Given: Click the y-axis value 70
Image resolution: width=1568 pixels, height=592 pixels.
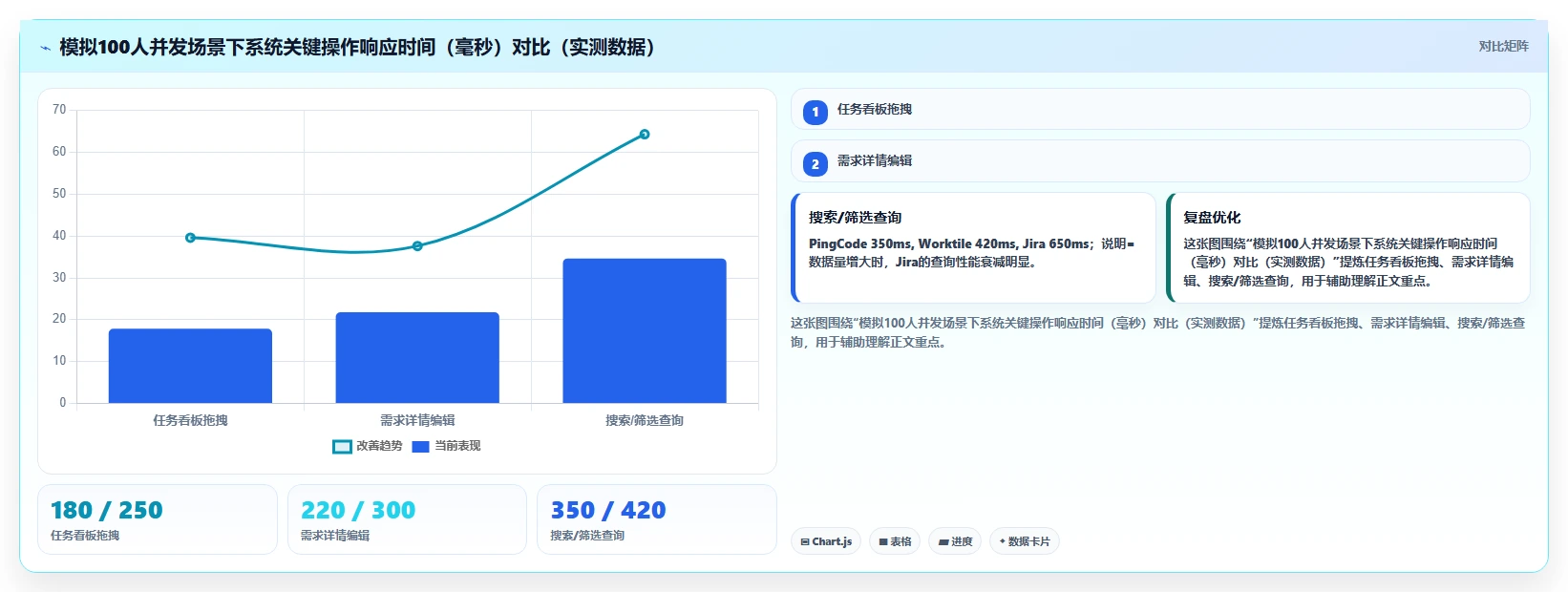Looking at the screenshot, I should 59,110.
